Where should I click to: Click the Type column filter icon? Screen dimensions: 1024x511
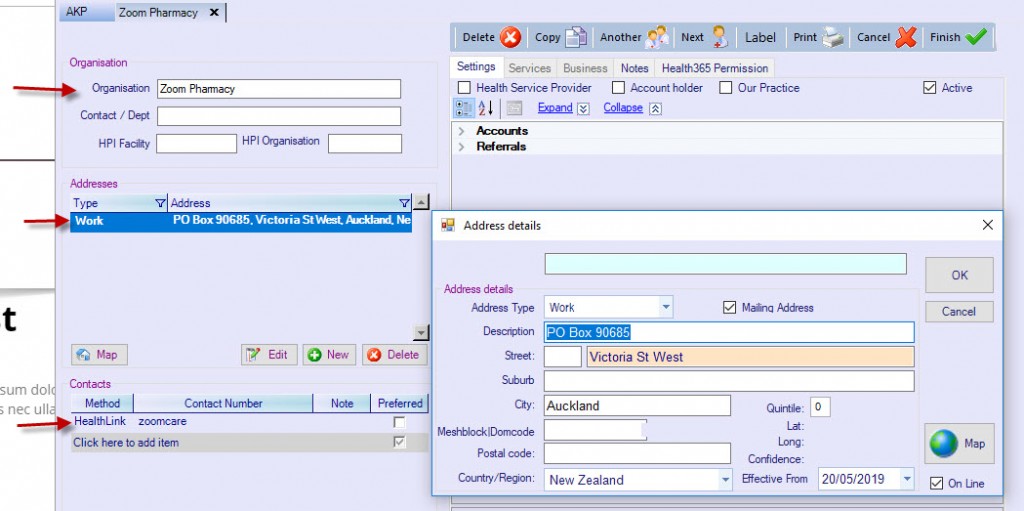tap(160, 203)
